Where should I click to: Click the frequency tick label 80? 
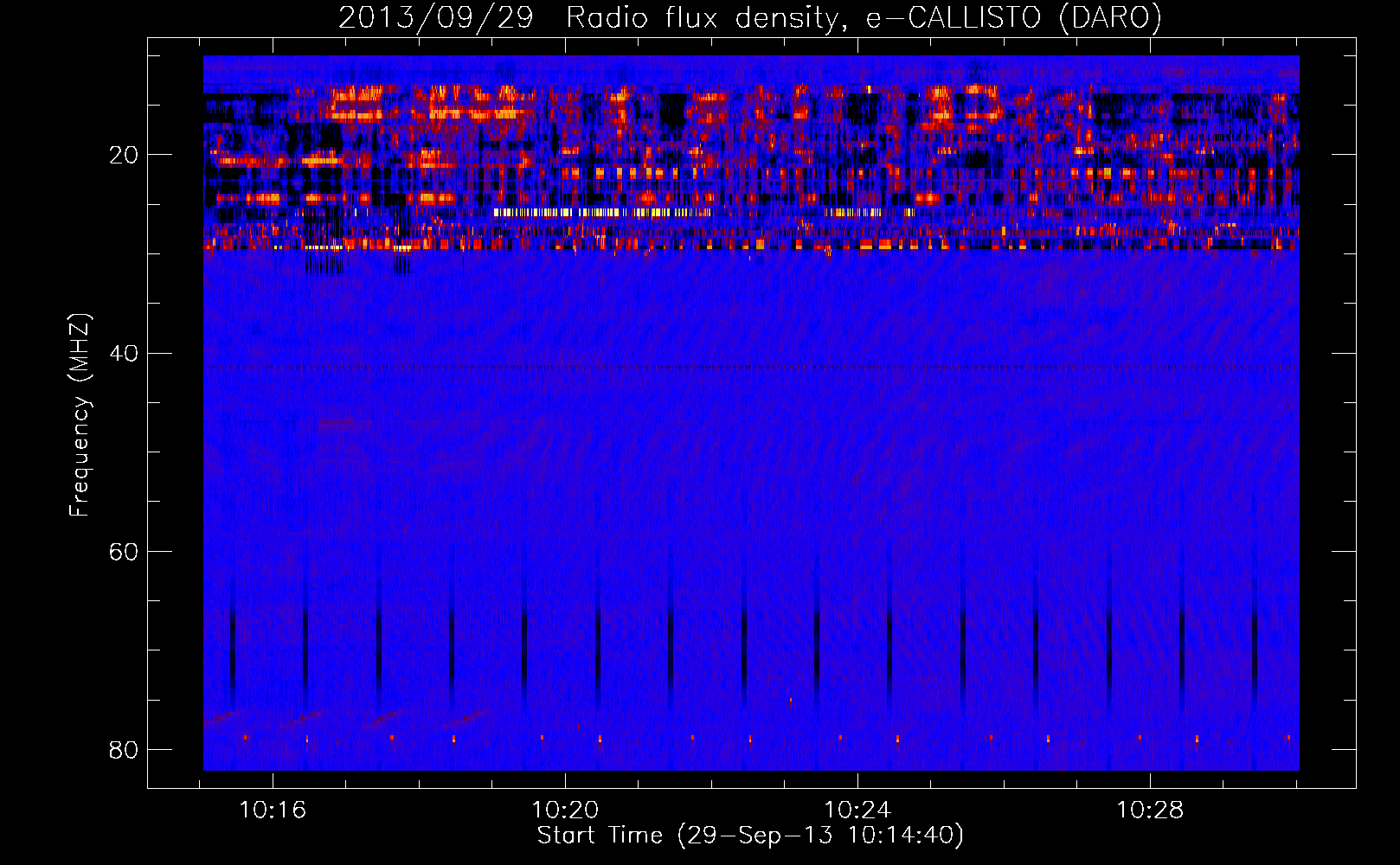(124, 749)
